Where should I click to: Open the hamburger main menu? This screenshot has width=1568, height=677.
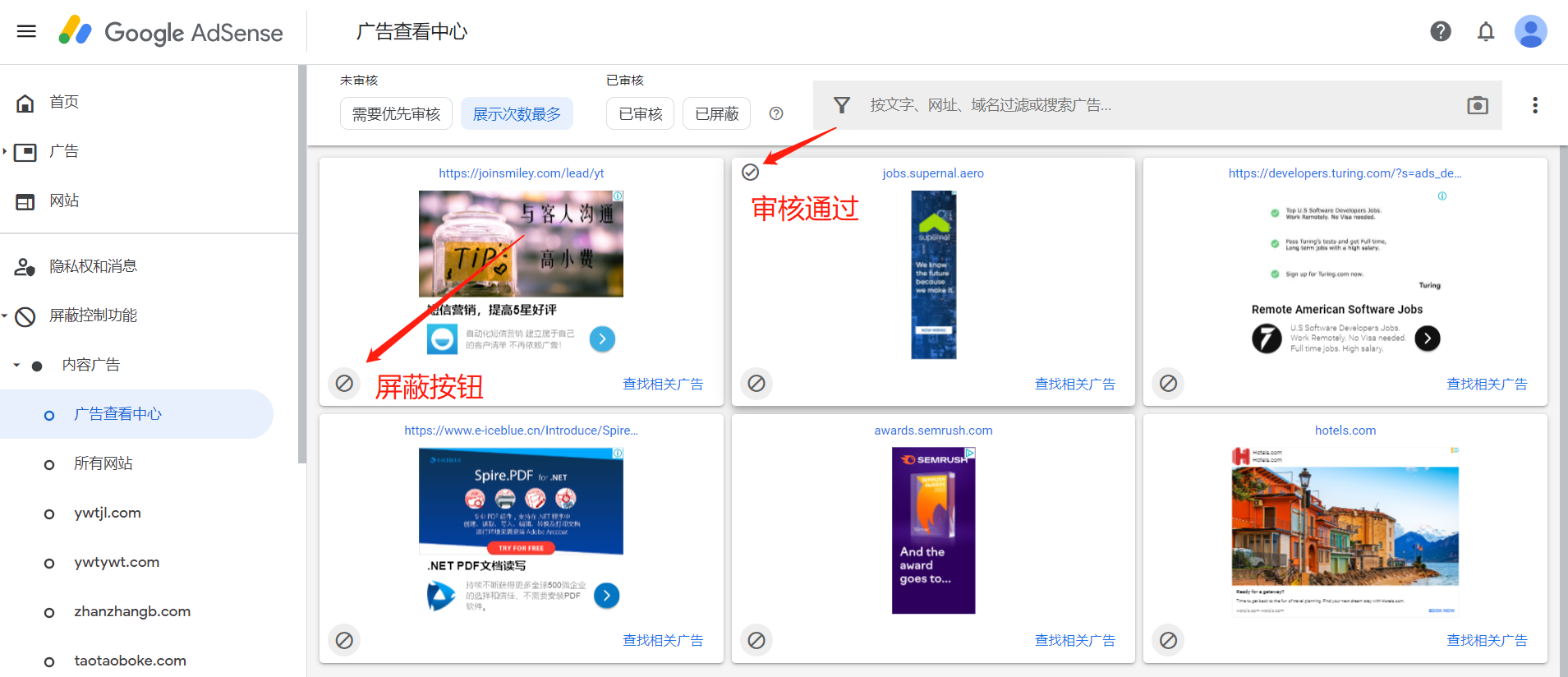tap(26, 31)
